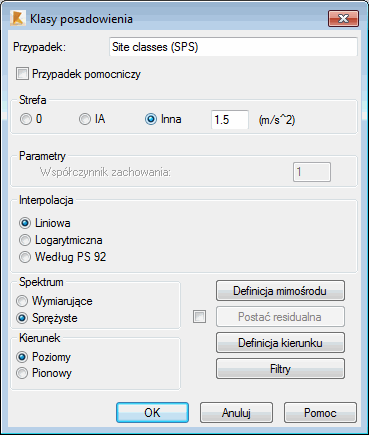Click the Robot app icon in title bar
Viewport: 369px width, 435px height.
(17, 18)
